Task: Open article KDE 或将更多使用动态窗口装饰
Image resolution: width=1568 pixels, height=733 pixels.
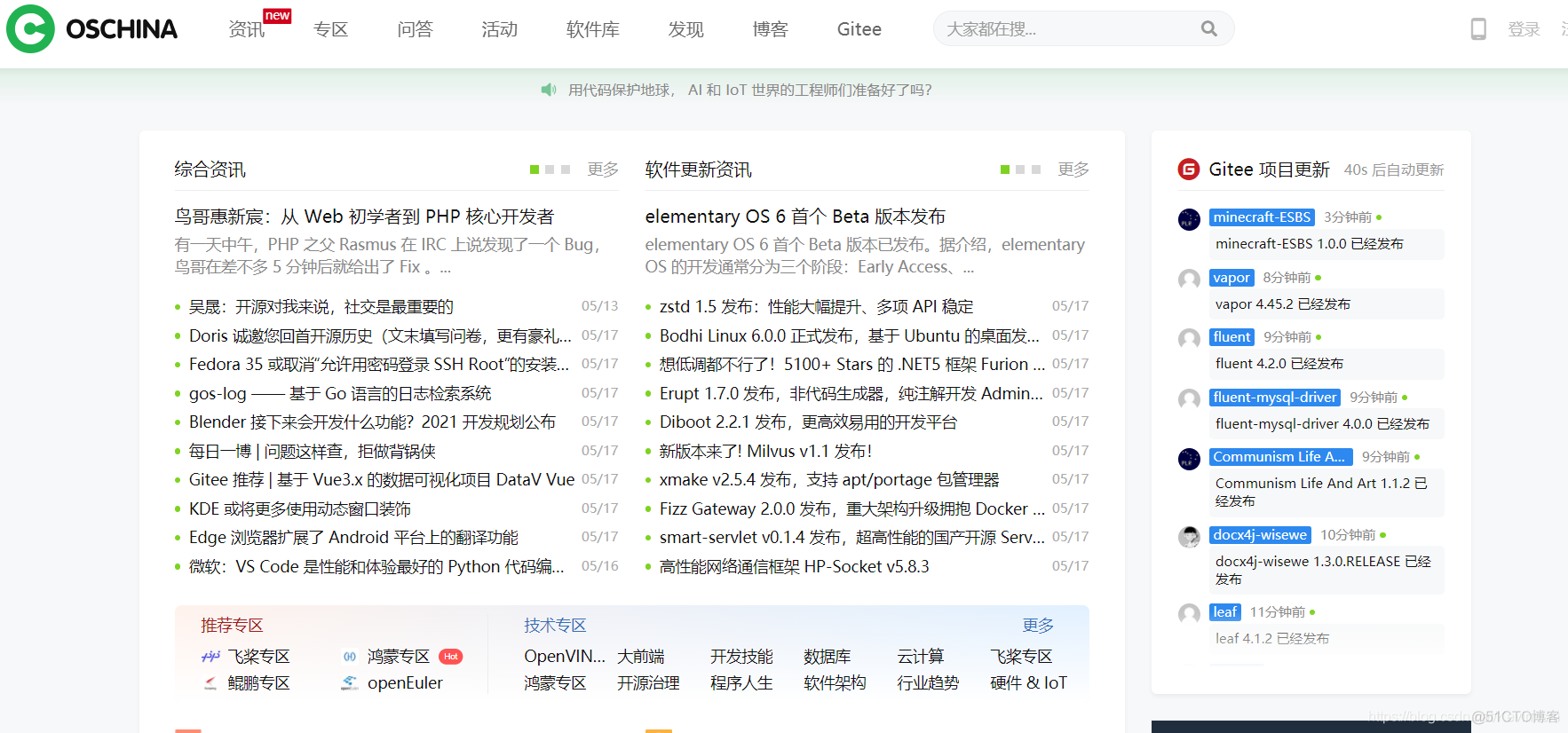Action: pos(300,508)
